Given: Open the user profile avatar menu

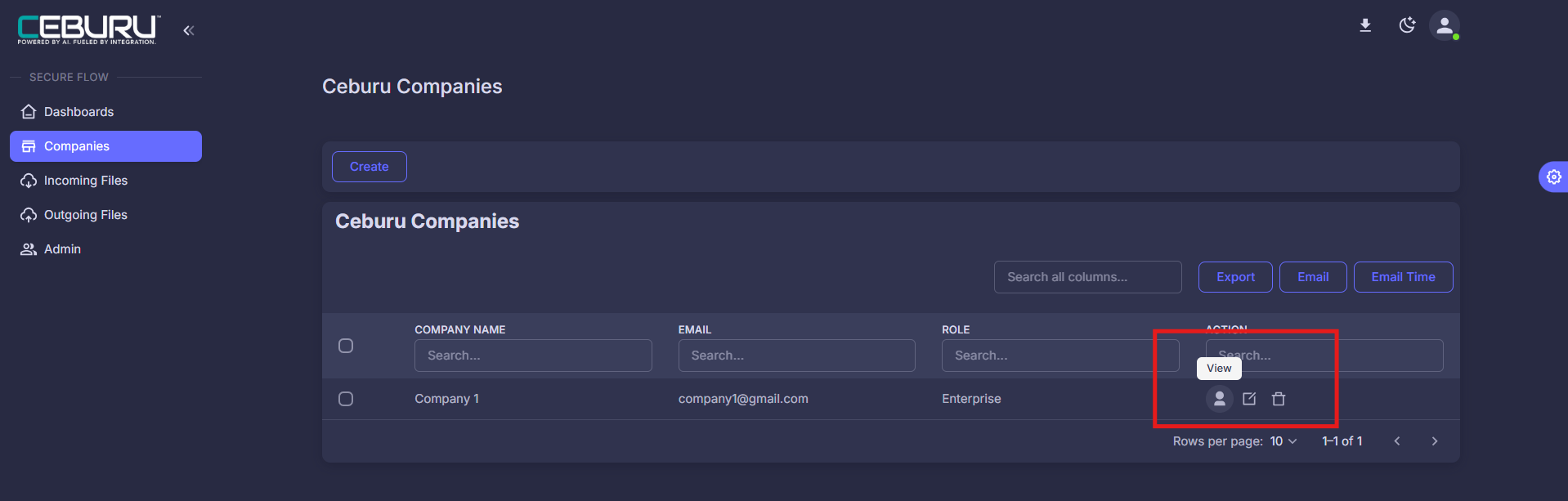Looking at the screenshot, I should [x=1445, y=25].
